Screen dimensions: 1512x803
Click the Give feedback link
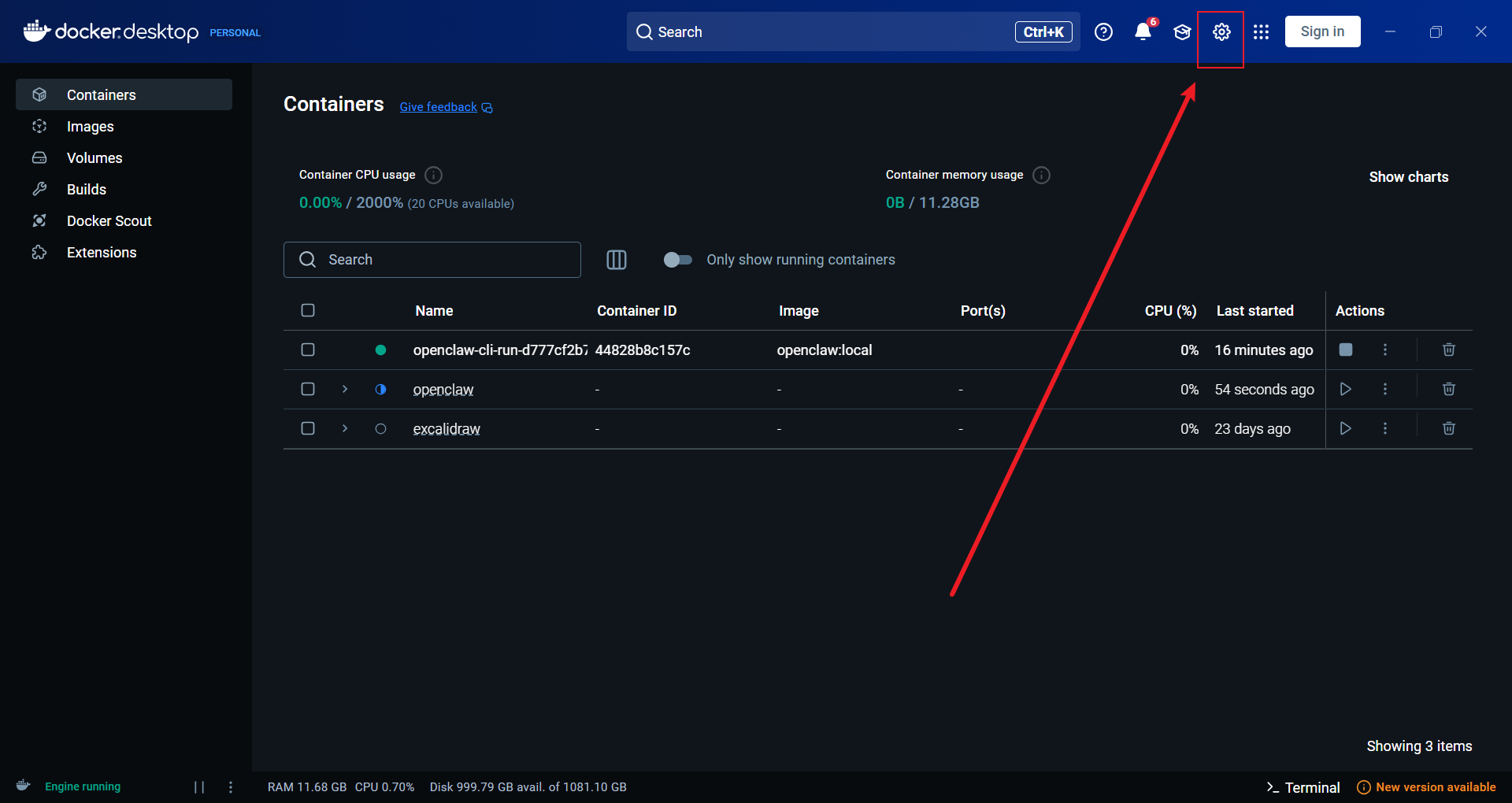438,107
